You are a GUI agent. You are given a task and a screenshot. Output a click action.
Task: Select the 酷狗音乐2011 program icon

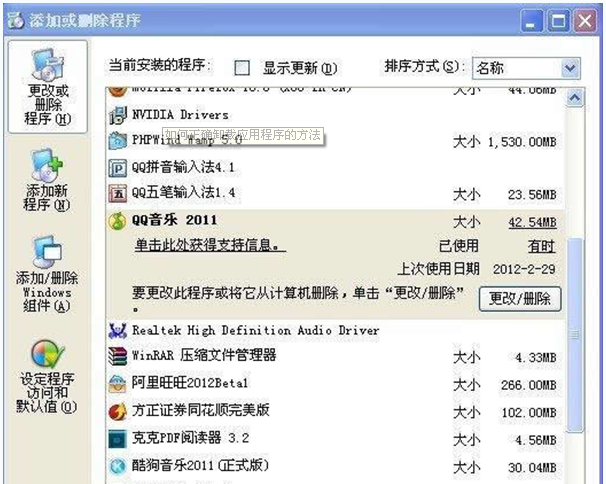[117, 466]
